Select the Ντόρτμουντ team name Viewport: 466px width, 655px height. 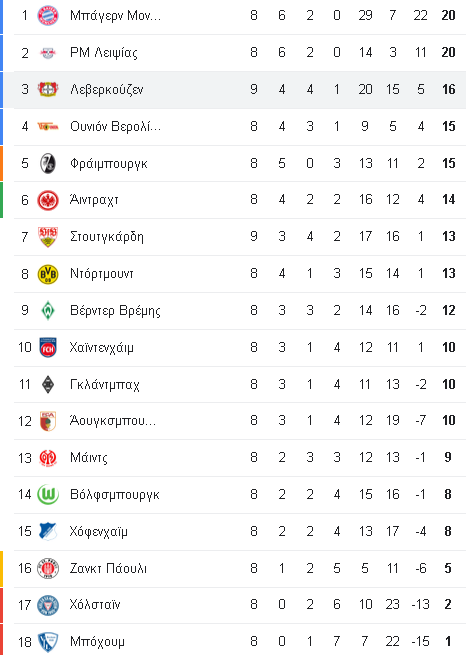pyautogui.click(x=101, y=274)
